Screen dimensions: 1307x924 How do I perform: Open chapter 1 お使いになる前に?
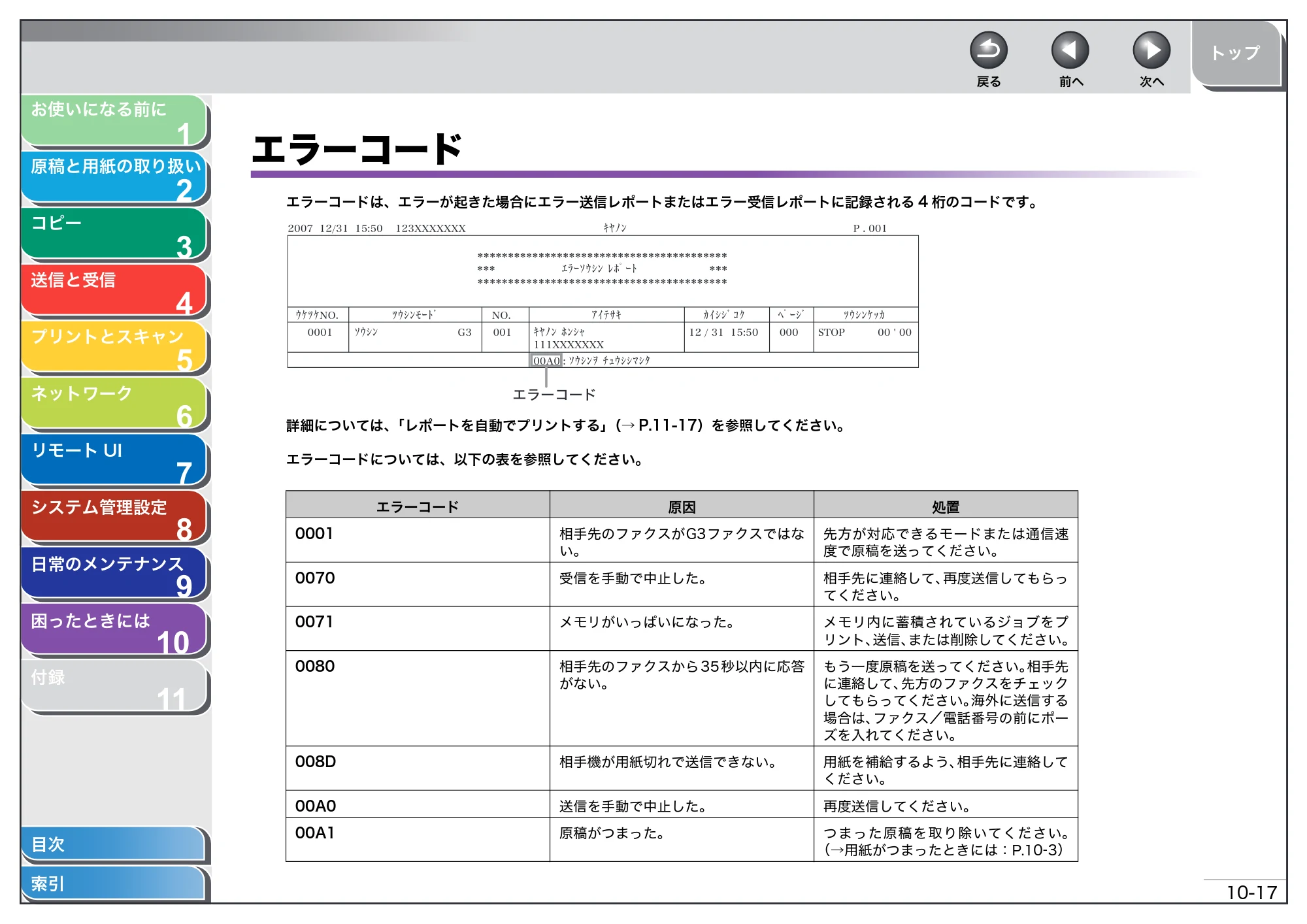pyautogui.click(x=114, y=120)
